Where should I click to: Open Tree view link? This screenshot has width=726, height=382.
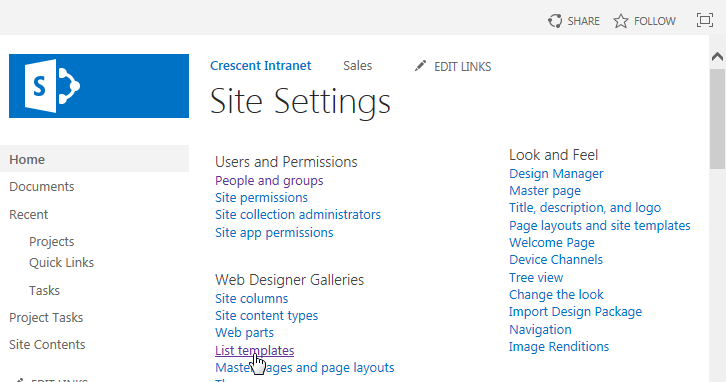pos(536,277)
